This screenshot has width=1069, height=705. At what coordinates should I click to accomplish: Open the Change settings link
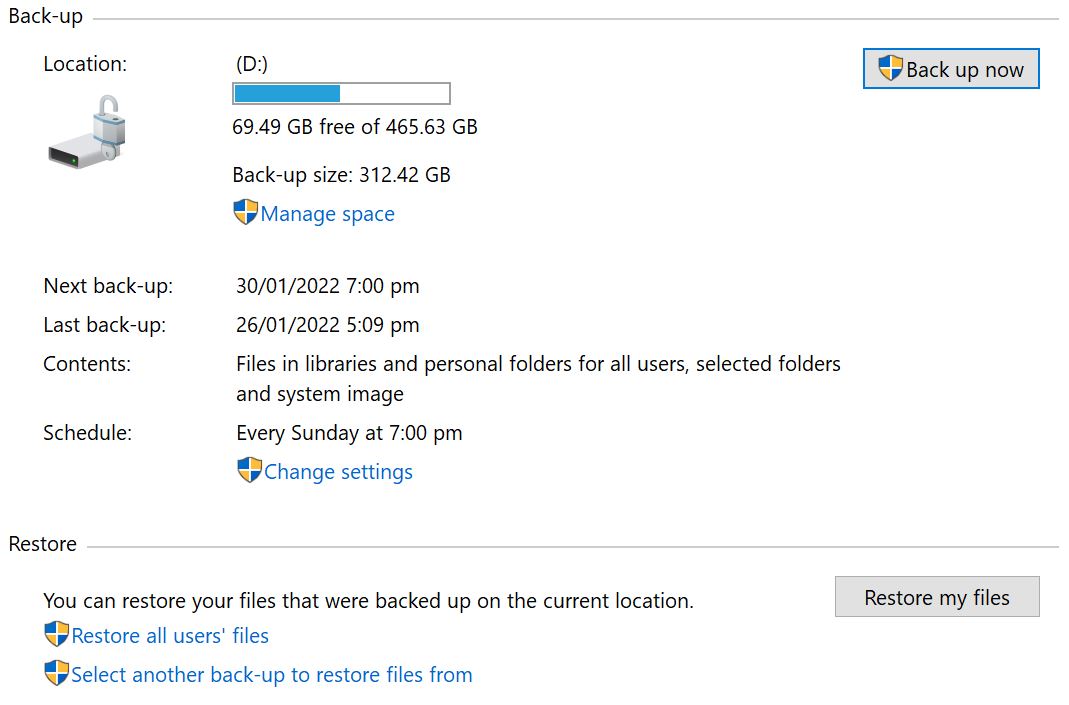tap(338, 472)
